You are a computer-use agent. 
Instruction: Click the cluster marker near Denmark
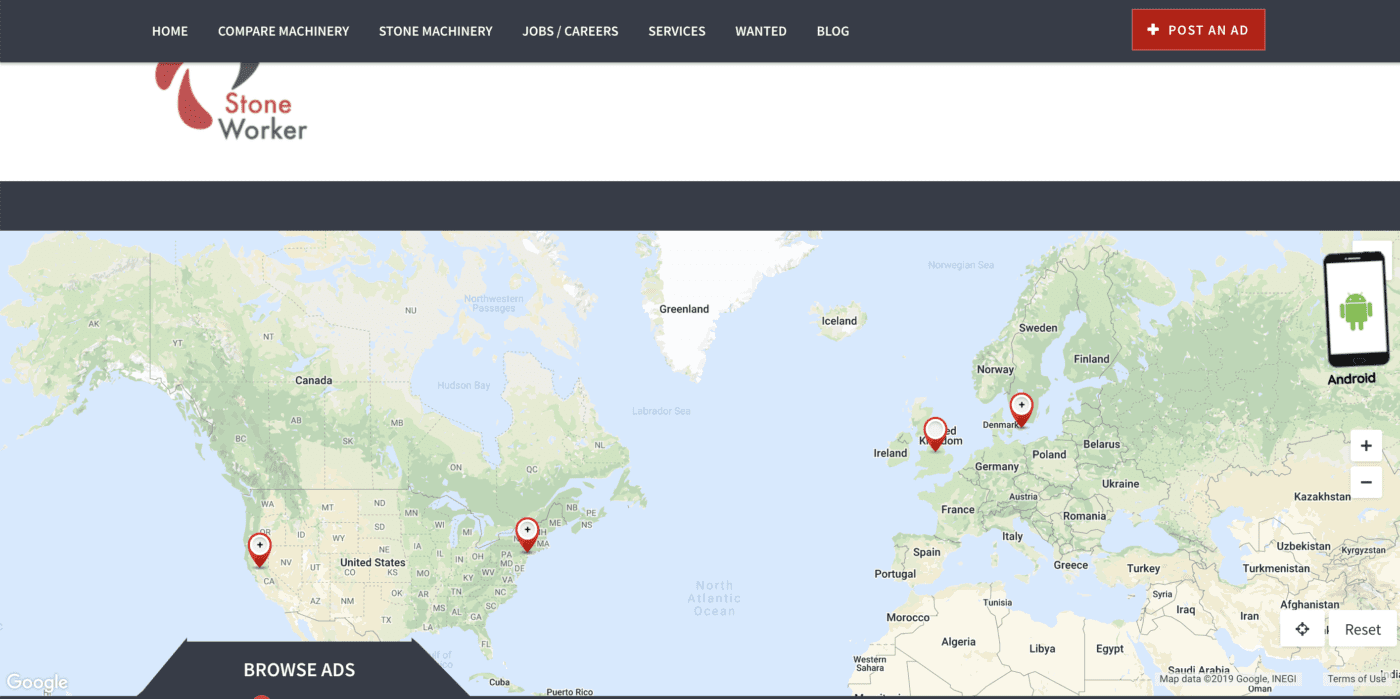point(1021,404)
